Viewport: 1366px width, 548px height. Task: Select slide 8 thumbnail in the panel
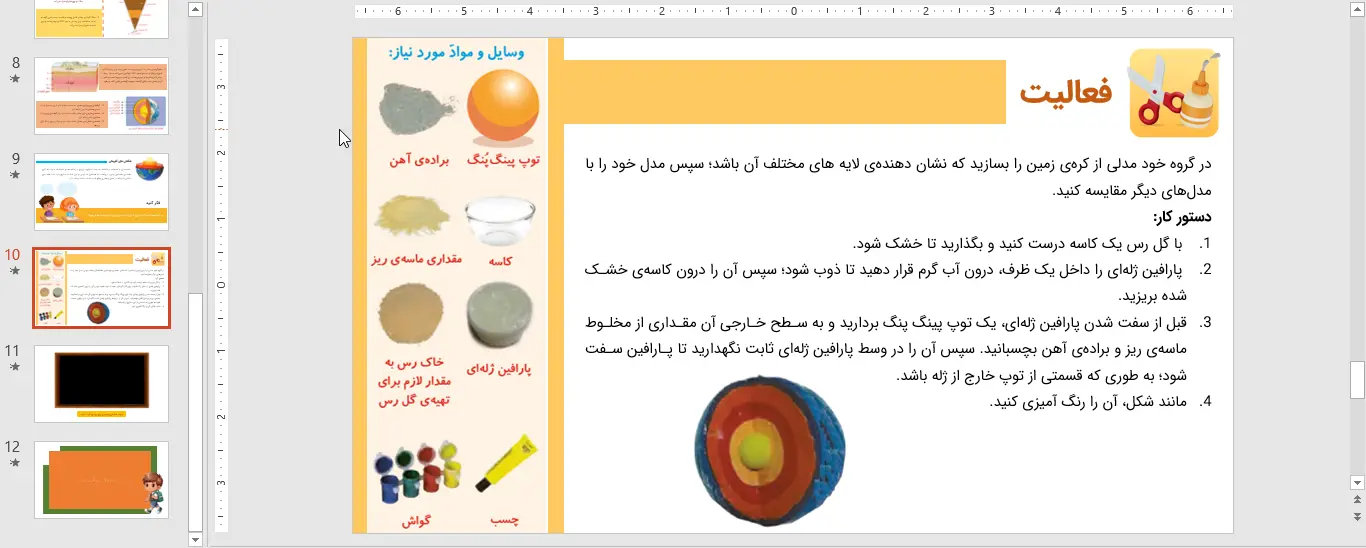101,96
